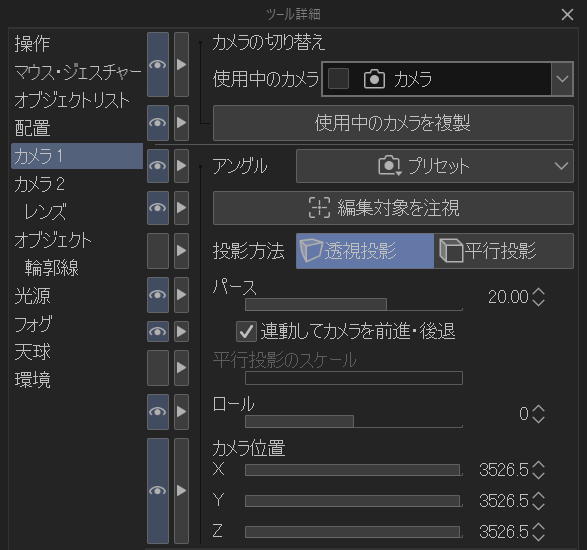Toggle eye visibility for ロール row
Viewport: 587px width, 550px height.
click(x=158, y=412)
